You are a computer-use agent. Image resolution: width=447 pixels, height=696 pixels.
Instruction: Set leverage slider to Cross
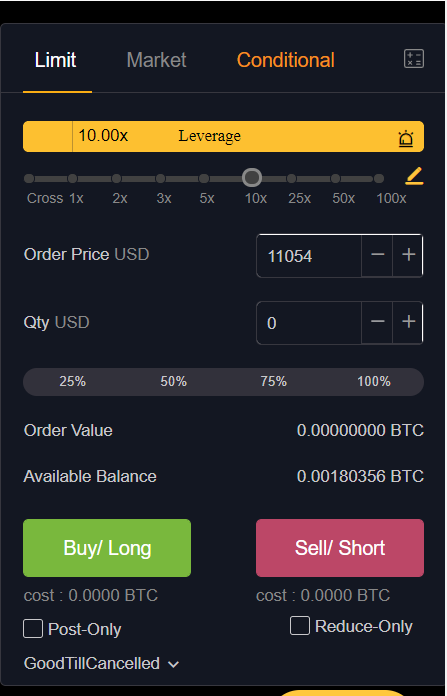coord(29,178)
